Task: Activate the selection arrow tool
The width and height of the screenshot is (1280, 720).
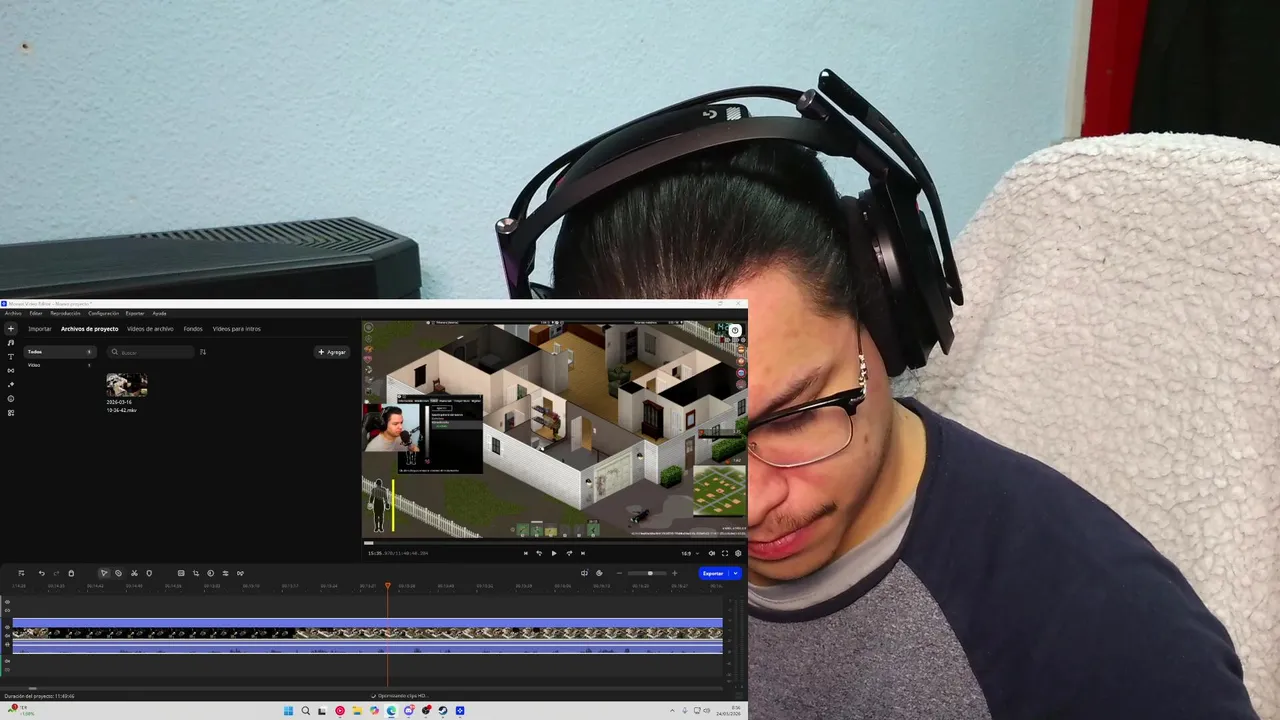Action: point(104,573)
